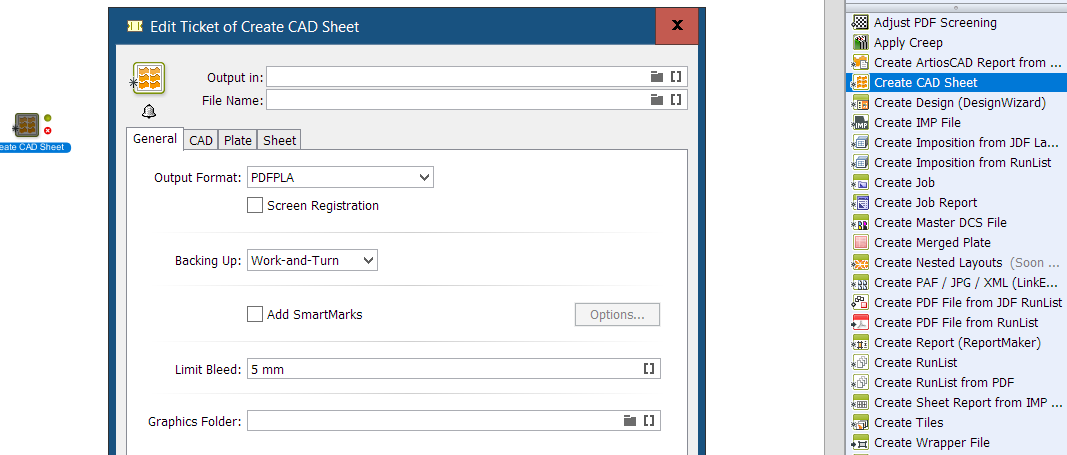
Task: Click the red error badge on canvas node
Action: point(48,131)
